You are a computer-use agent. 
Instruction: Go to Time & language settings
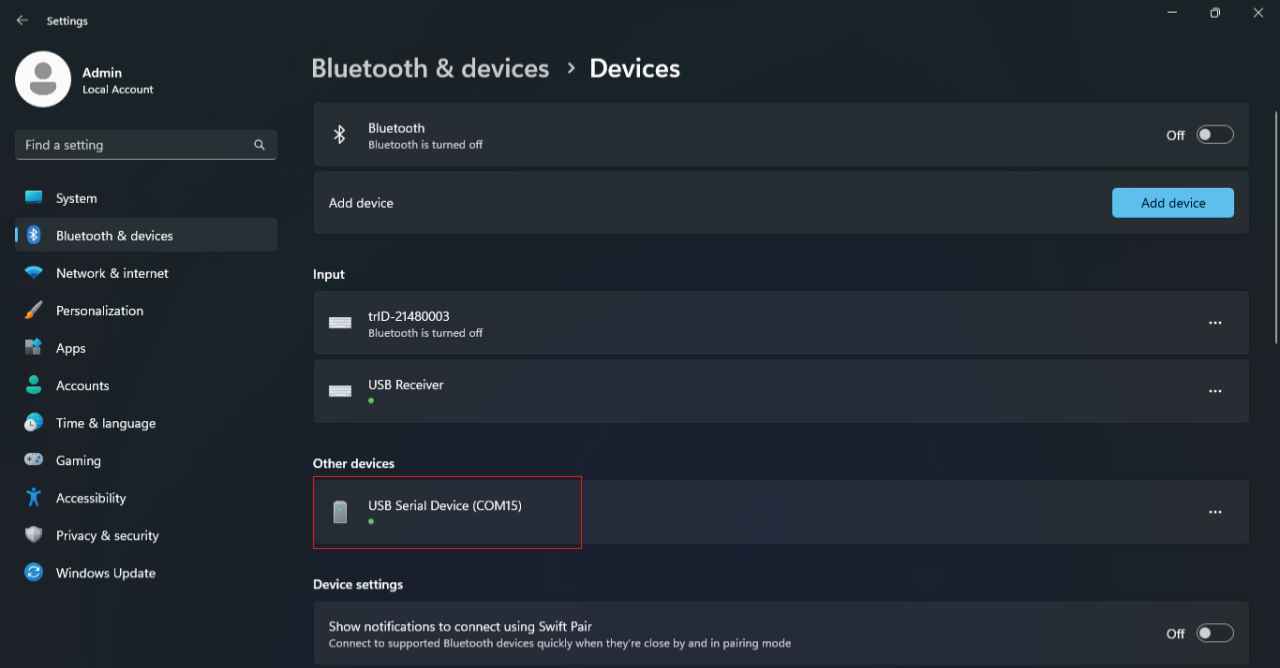coord(105,423)
